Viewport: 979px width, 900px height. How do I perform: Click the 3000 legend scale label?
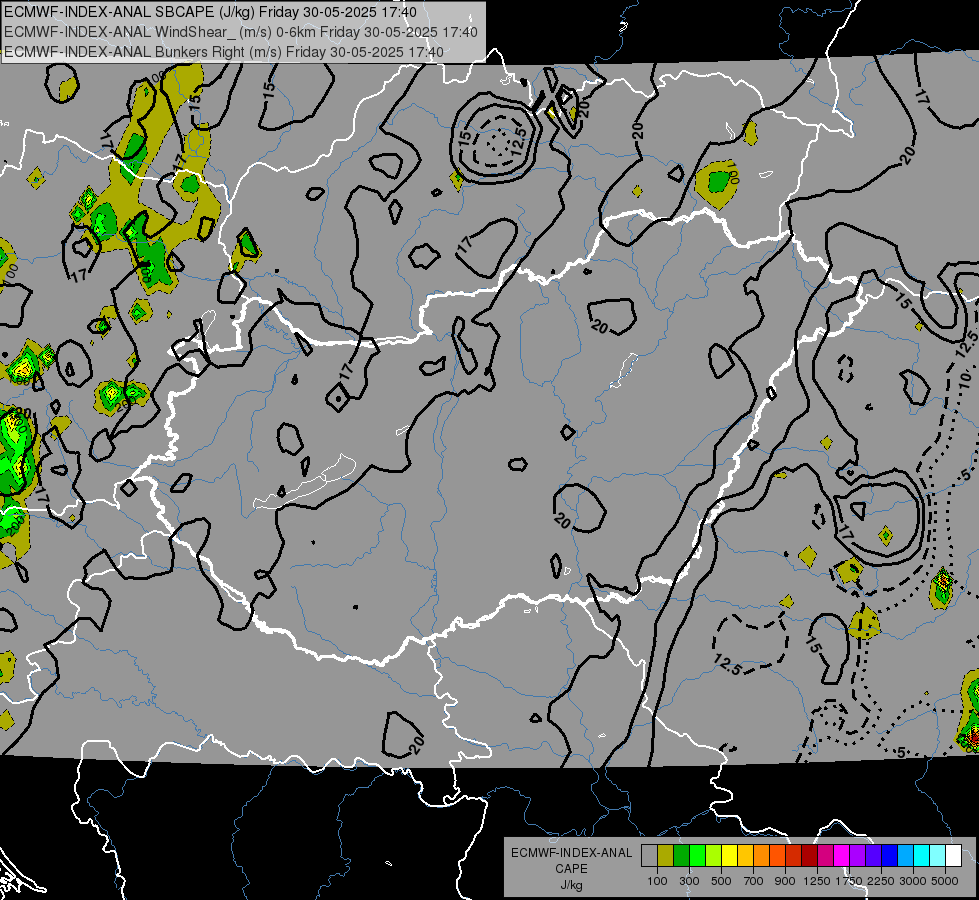click(x=913, y=881)
